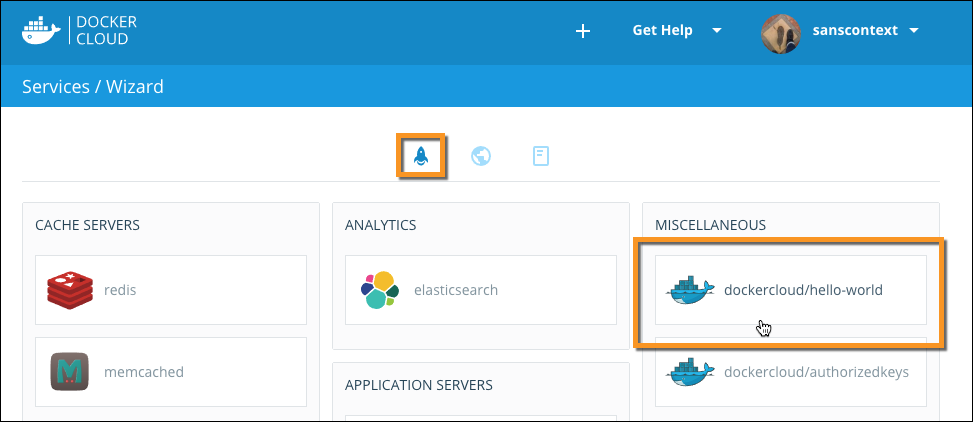973x422 pixels.
Task: Click the whale icon for authorizedkeys
Action: 690,372
